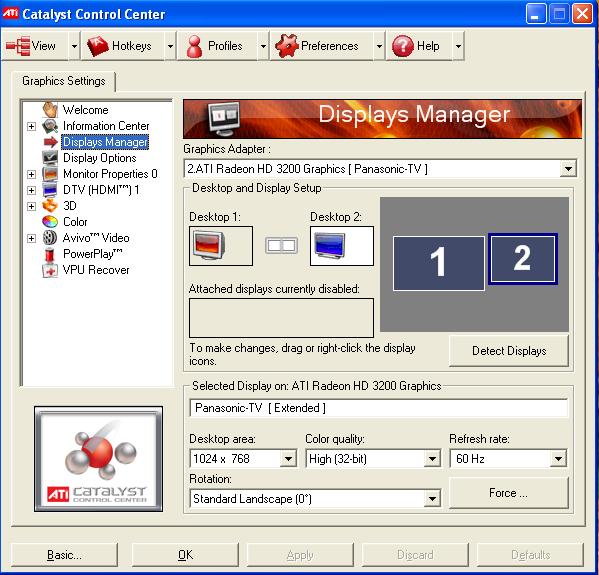This screenshot has width=599, height=575.
Task: Click the Panasonic-TV [Extended] field
Action: (x=378, y=408)
